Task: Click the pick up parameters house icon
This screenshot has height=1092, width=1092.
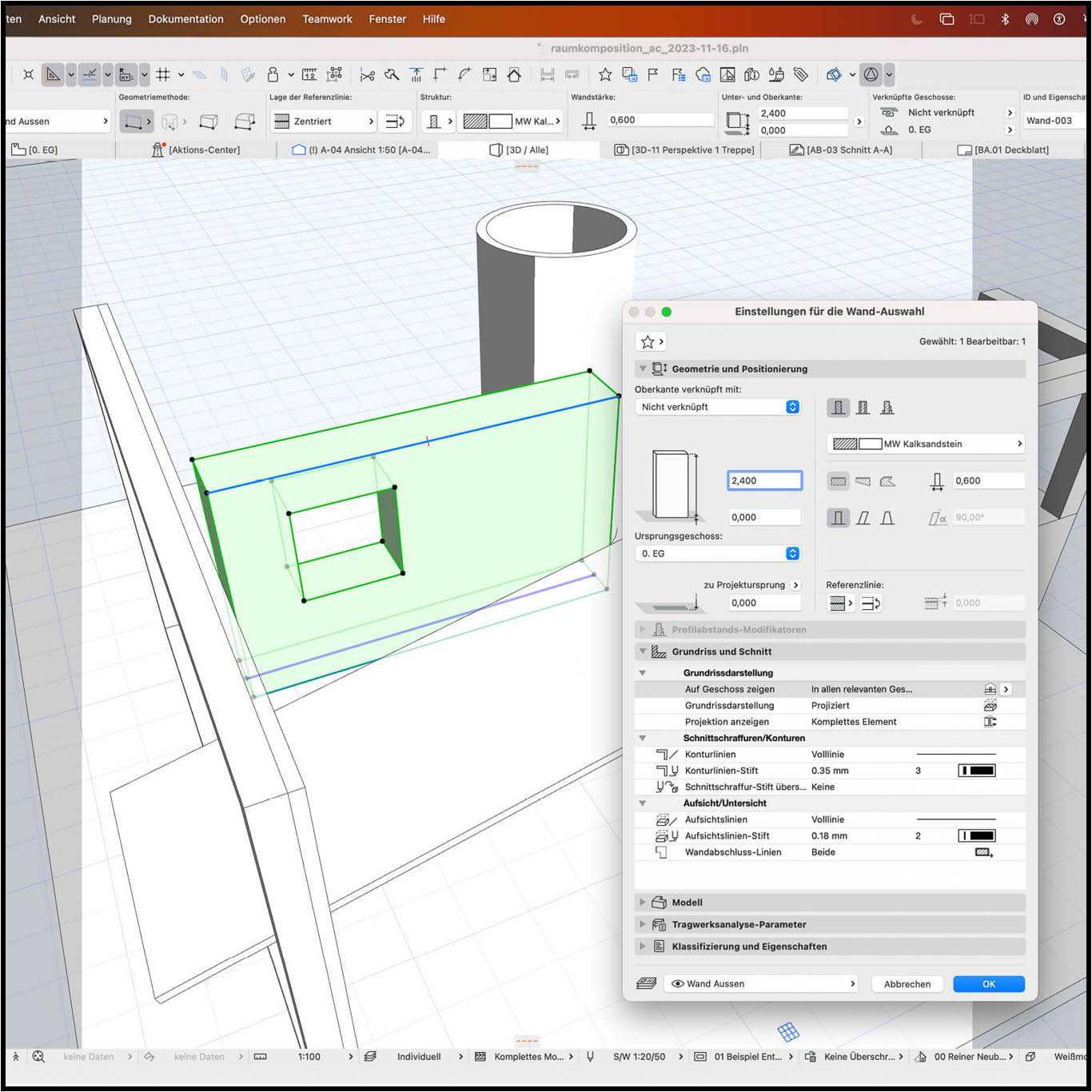Action: point(514,74)
